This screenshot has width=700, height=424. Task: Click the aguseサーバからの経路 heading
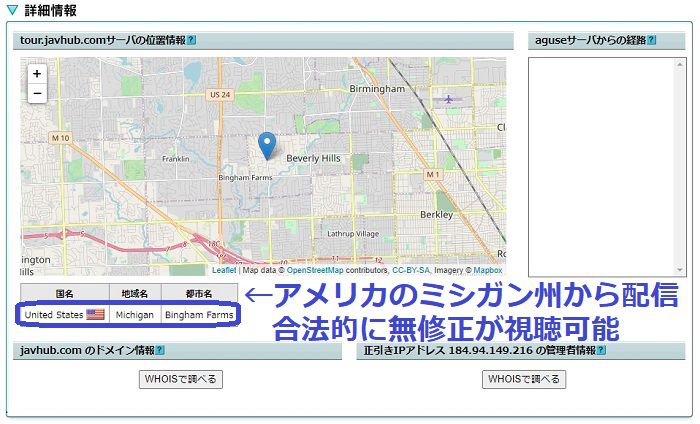point(591,40)
